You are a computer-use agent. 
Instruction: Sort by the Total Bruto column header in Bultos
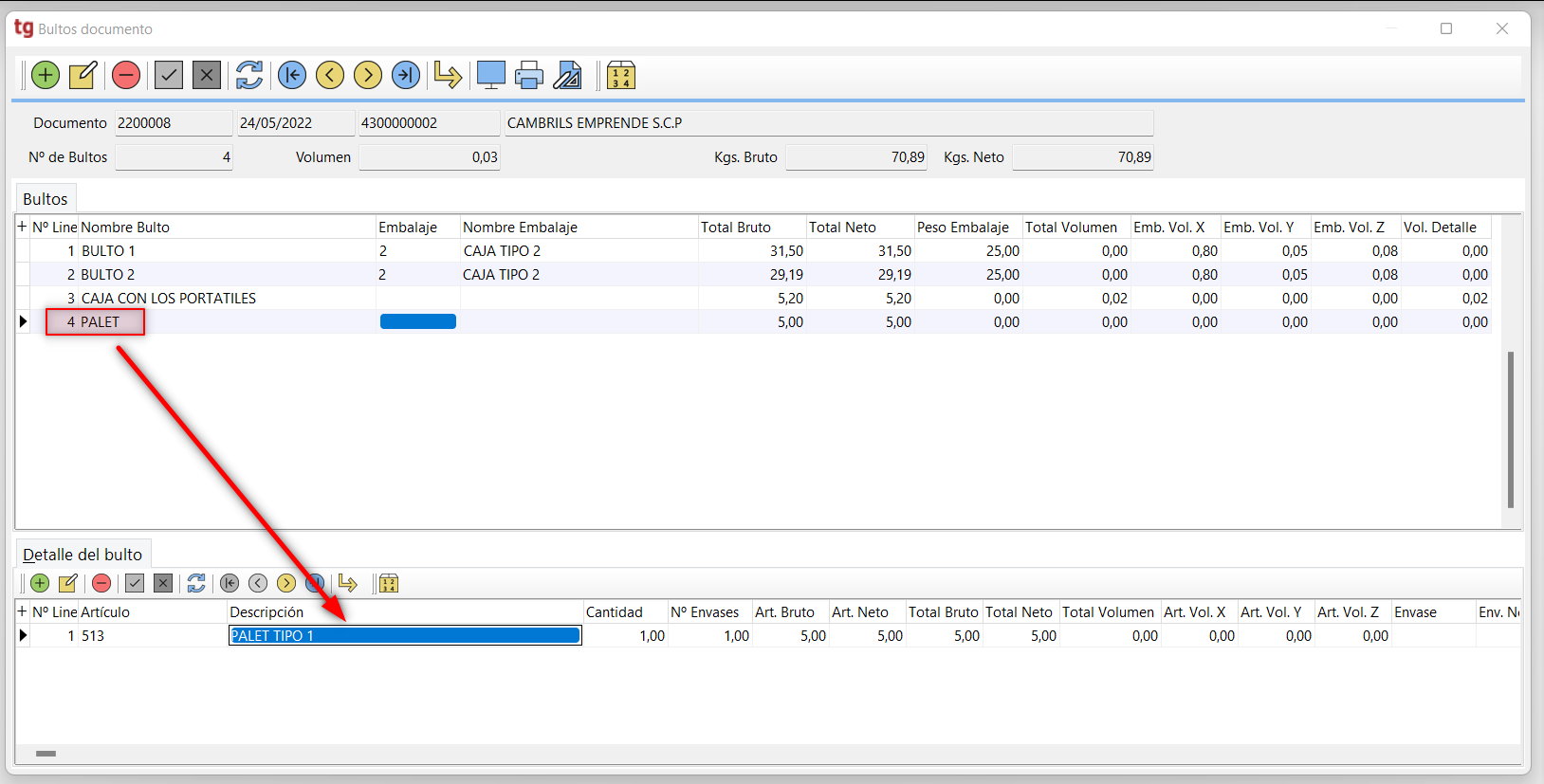[x=752, y=228]
